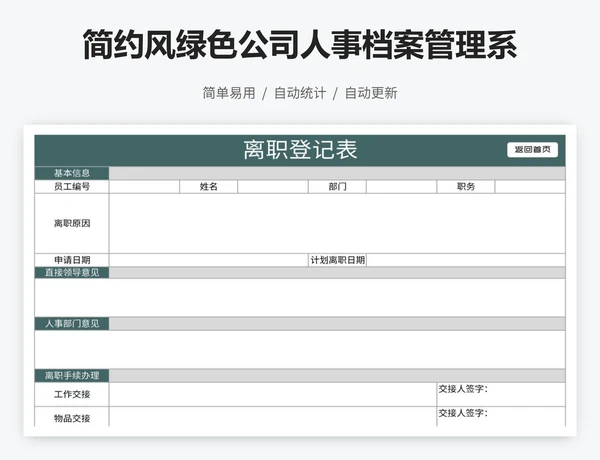Screen dimensions: 600x460
Task: Click the 自动统计 subtitle text
Action: coord(300,93)
